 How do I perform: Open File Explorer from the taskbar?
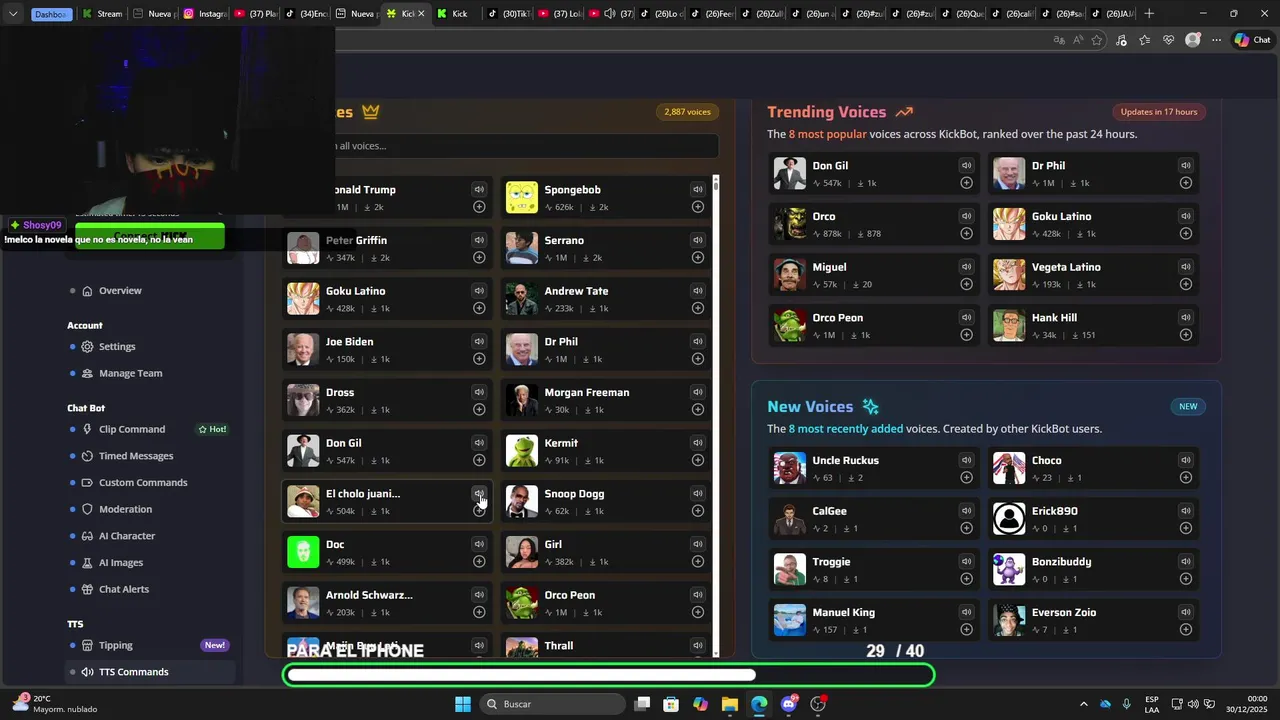tap(730, 704)
